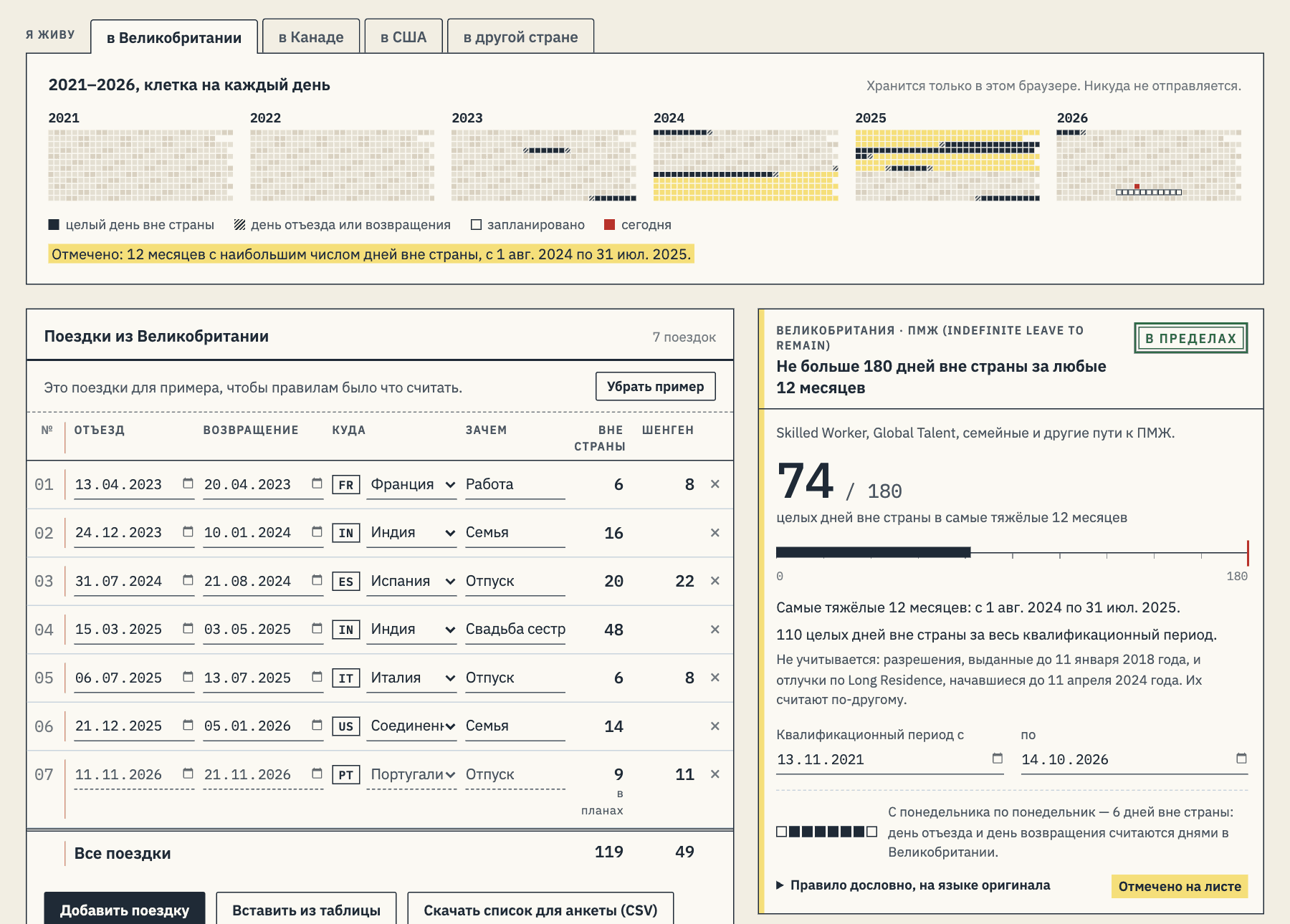Remove trip 05 to Italy
The height and width of the screenshot is (924, 1290).
click(x=715, y=678)
